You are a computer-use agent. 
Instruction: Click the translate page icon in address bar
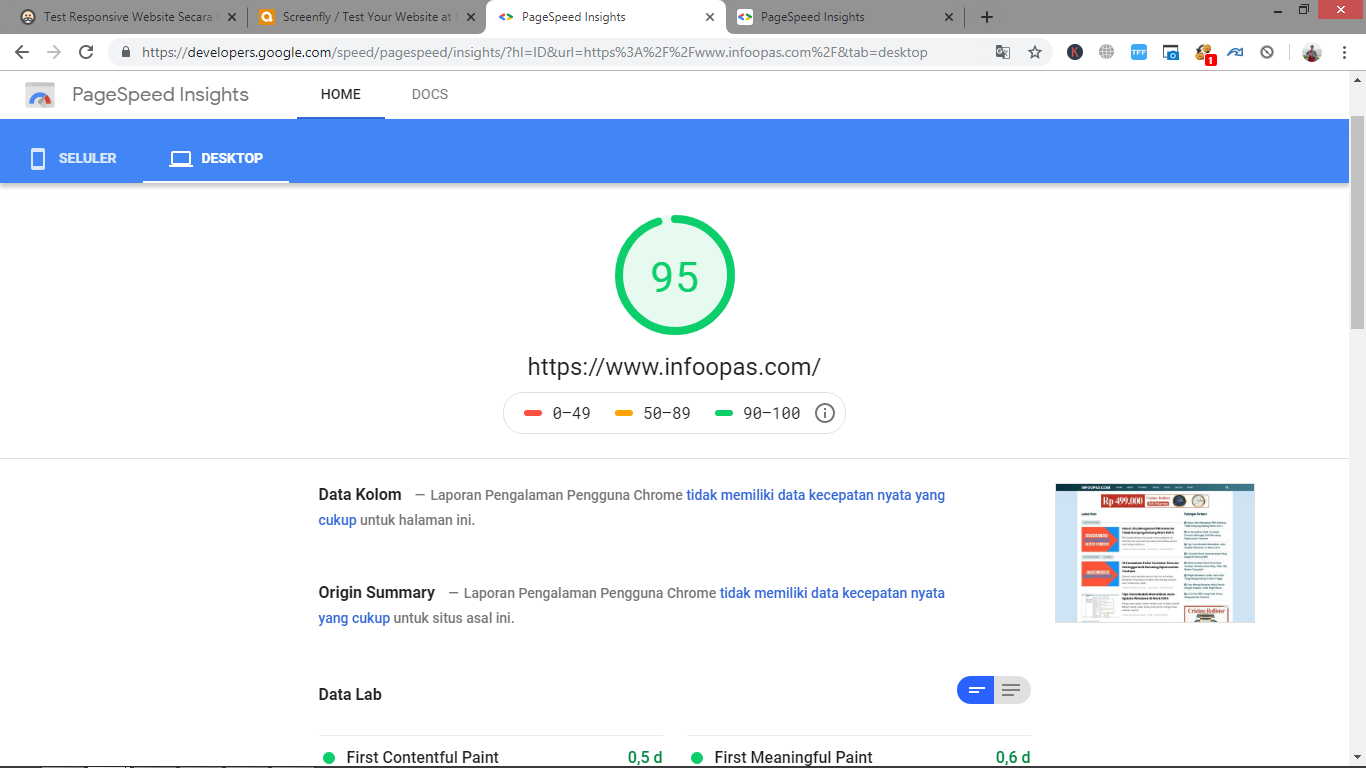click(1003, 52)
